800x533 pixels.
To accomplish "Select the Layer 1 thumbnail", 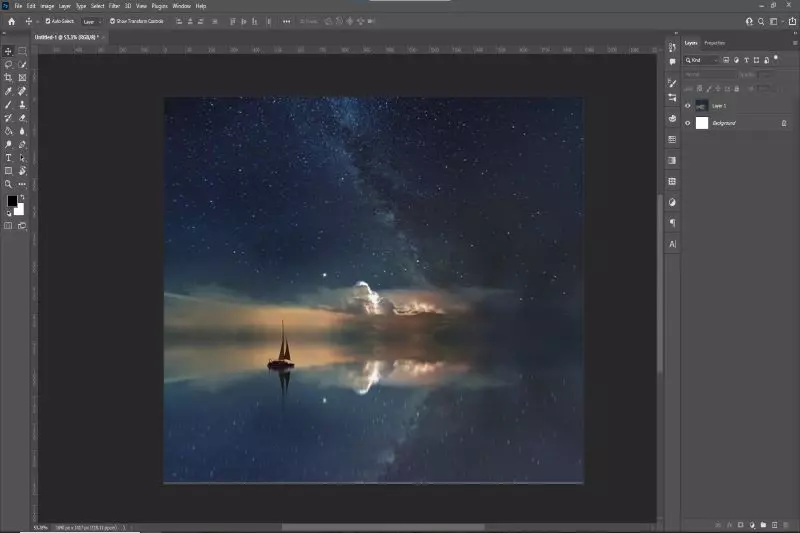I will coord(702,105).
